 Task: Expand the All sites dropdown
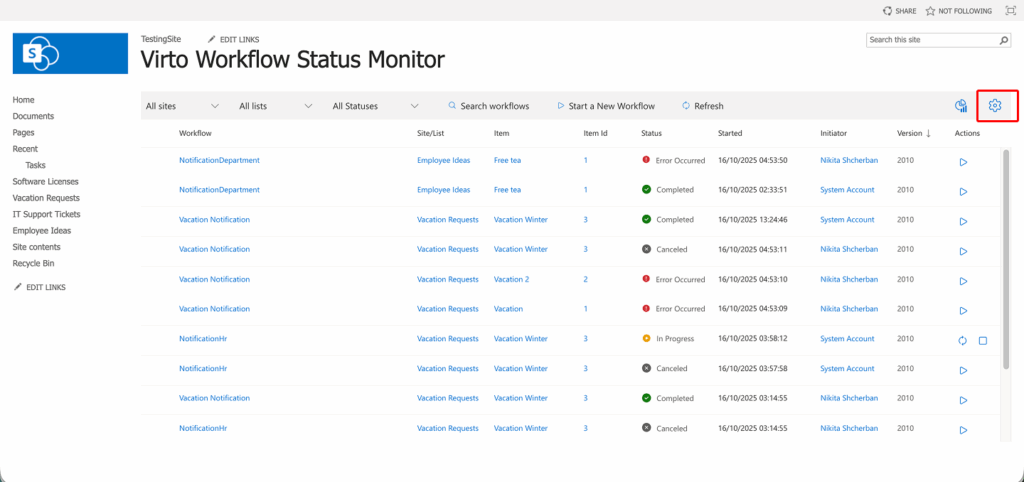click(182, 106)
